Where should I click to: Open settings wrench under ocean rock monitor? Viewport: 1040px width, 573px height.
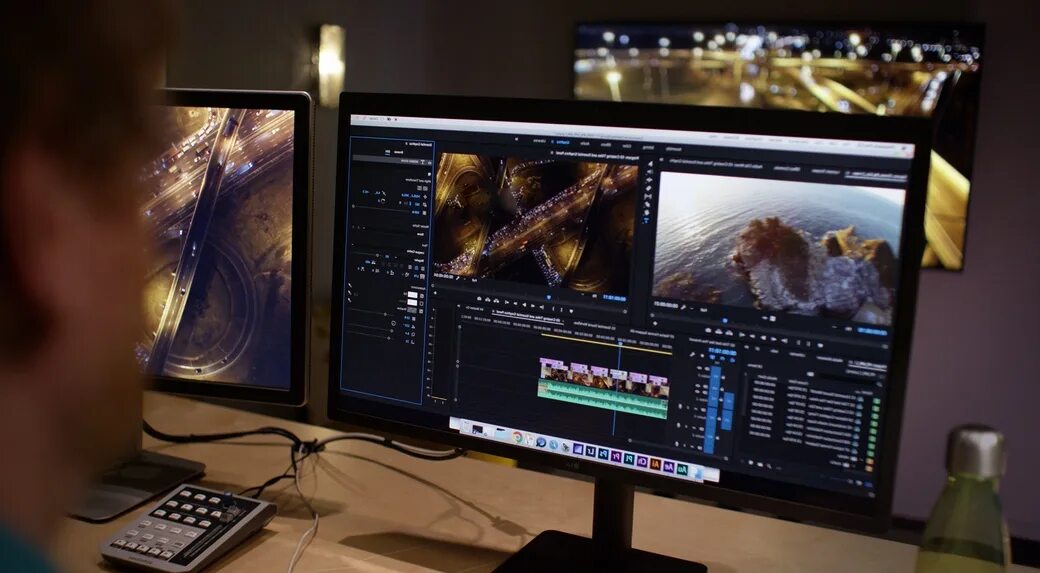(x=682, y=307)
